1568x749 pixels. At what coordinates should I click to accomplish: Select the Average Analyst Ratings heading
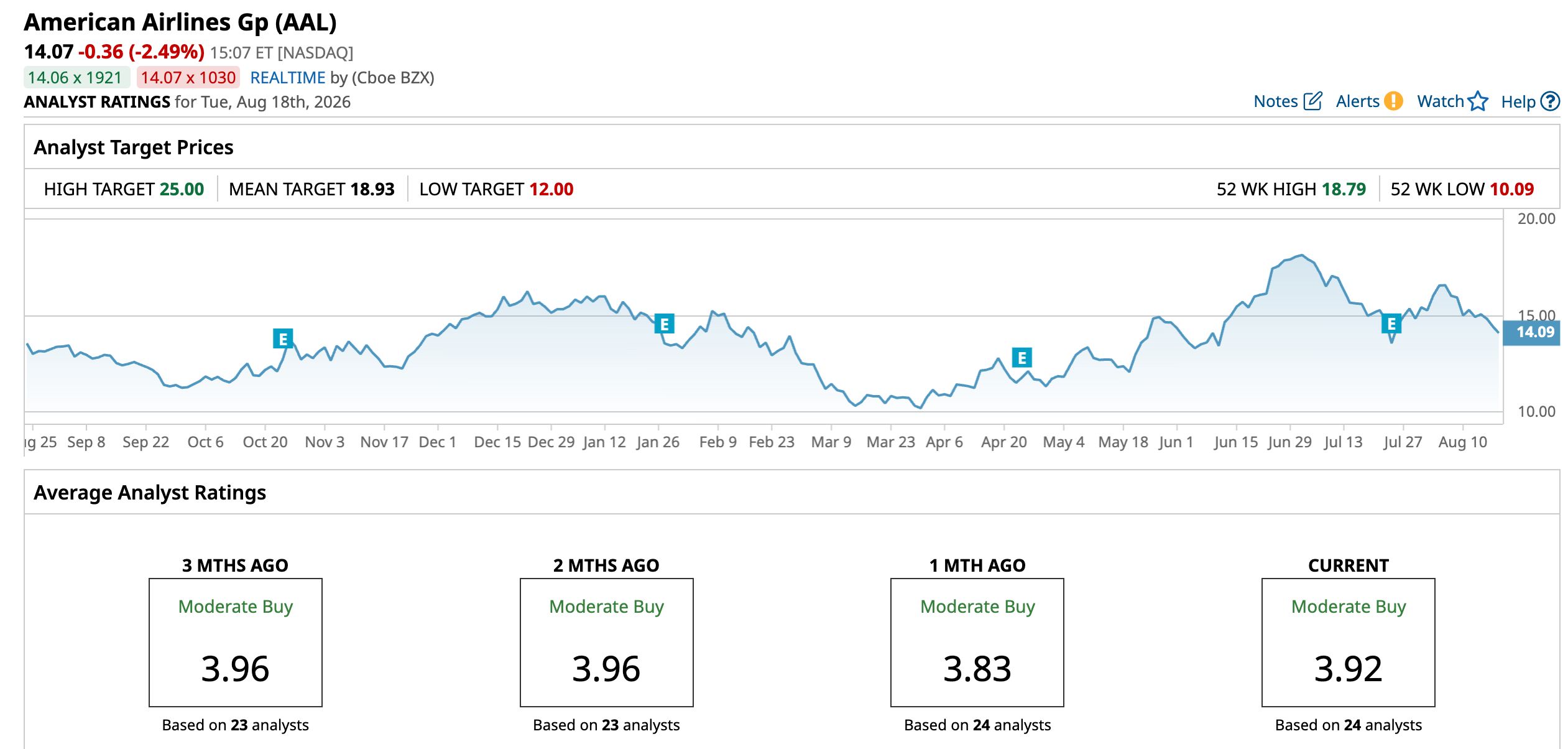(x=150, y=493)
